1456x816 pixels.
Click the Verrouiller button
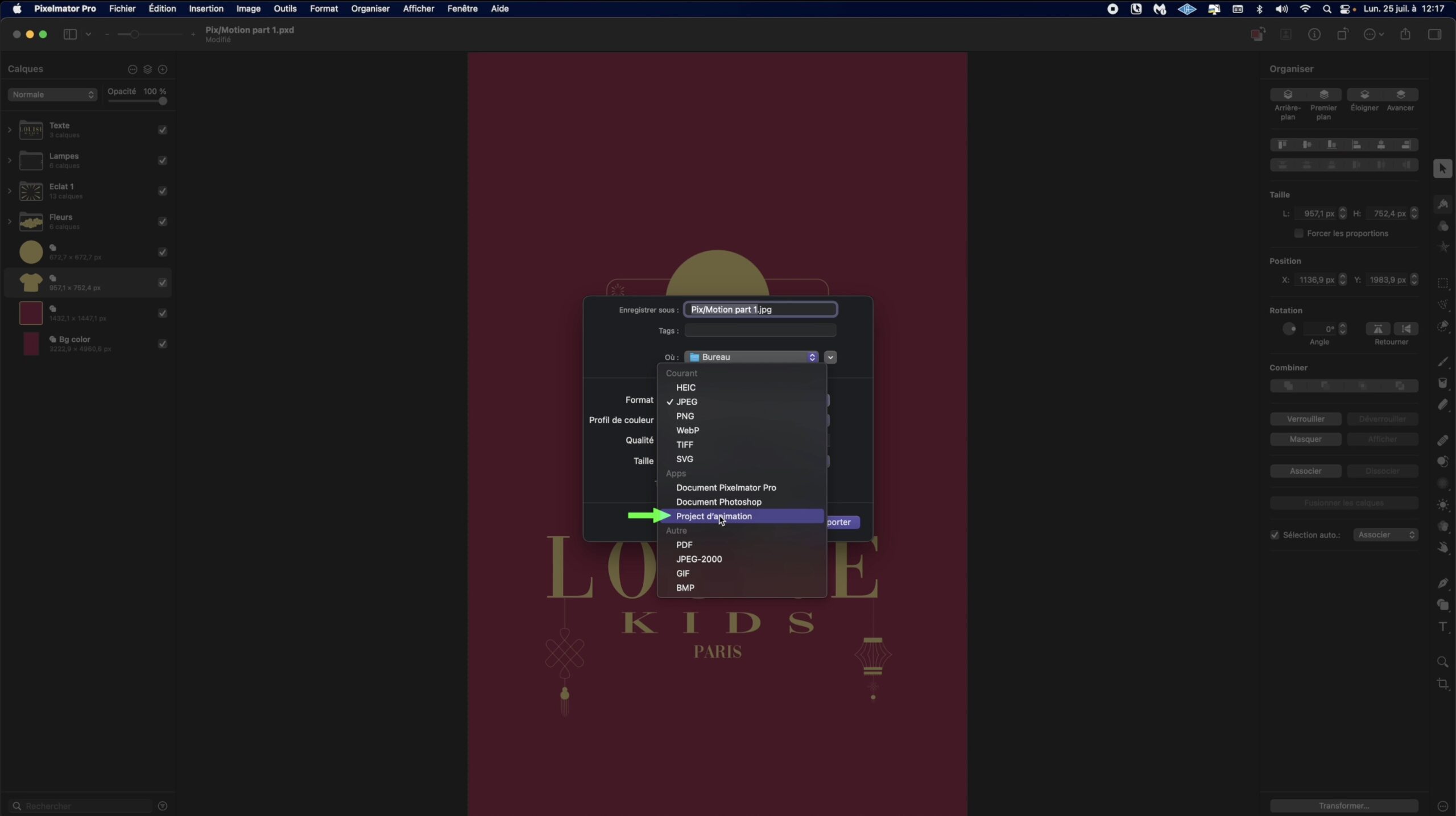[1305, 419]
